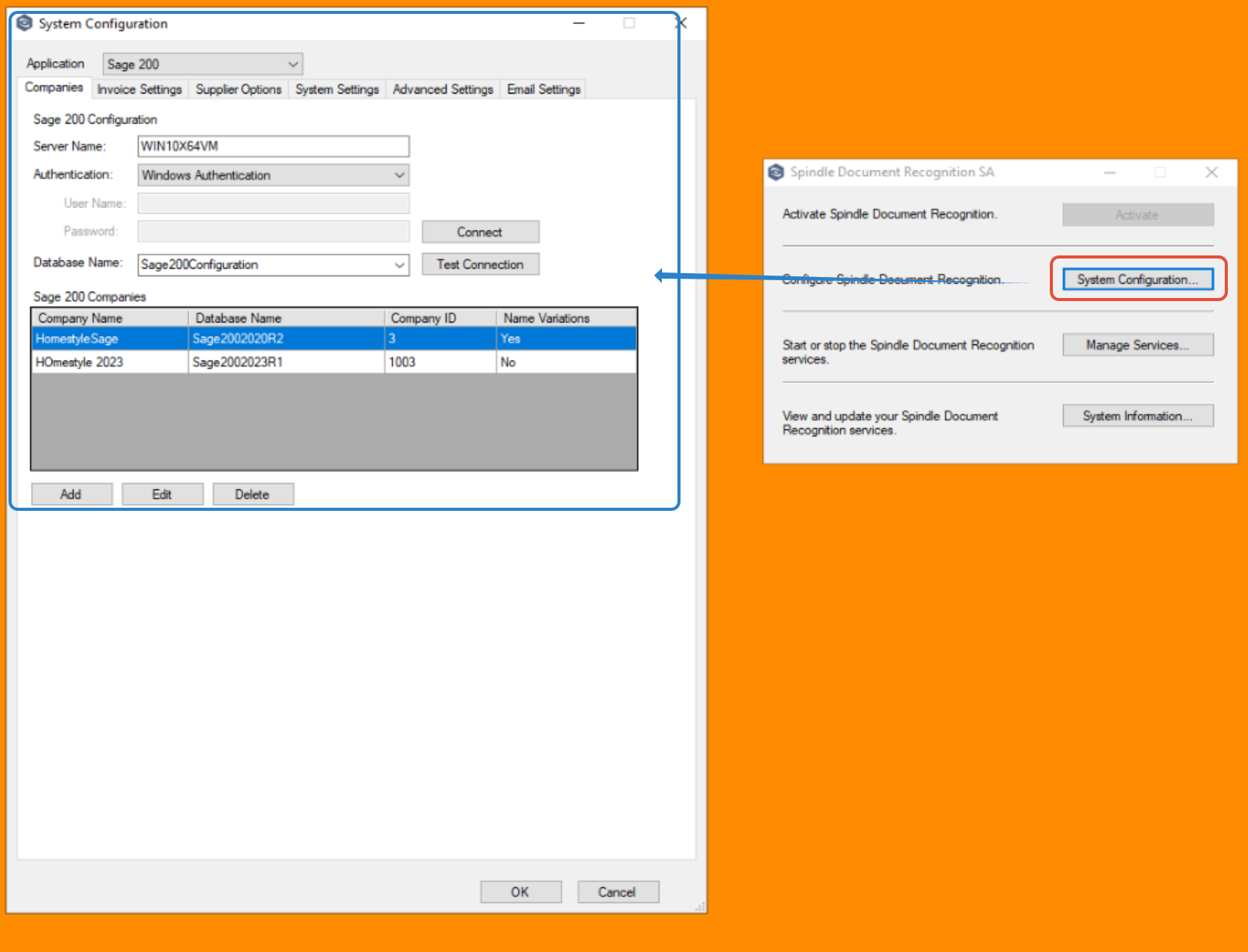This screenshot has width=1248, height=952.
Task: Click the System Configuration window app icon
Action: (25, 23)
